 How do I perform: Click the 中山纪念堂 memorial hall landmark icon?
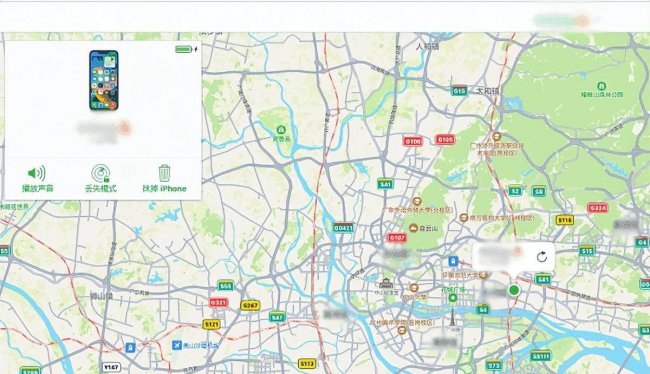pyautogui.click(x=386, y=283)
